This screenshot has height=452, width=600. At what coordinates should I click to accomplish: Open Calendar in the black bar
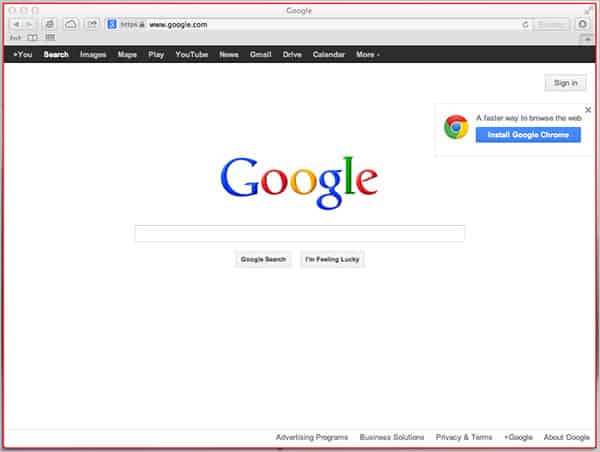(329, 54)
